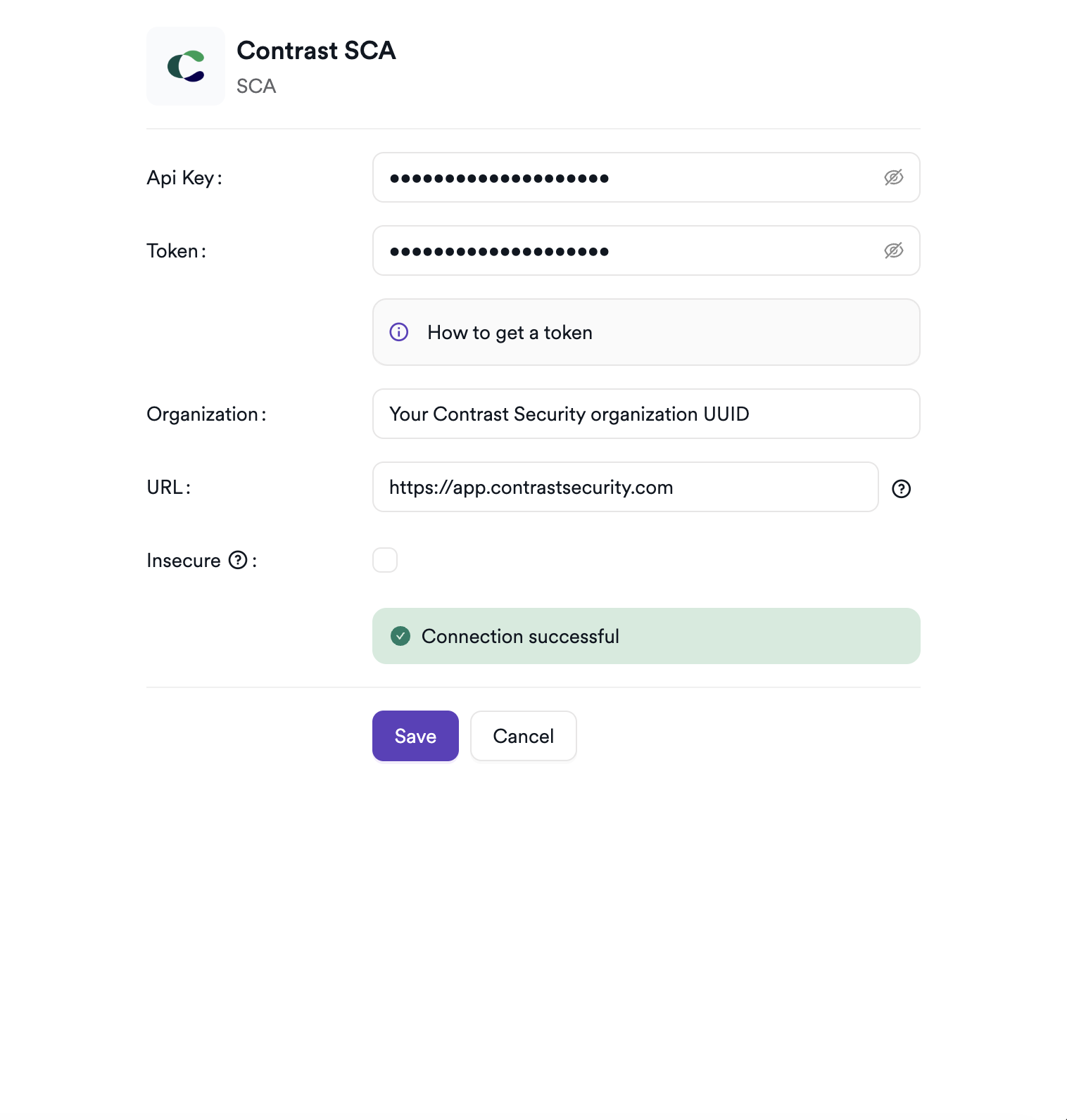Click the Insecure label text
Viewport: 1067px width, 1120px height.
(x=184, y=561)
